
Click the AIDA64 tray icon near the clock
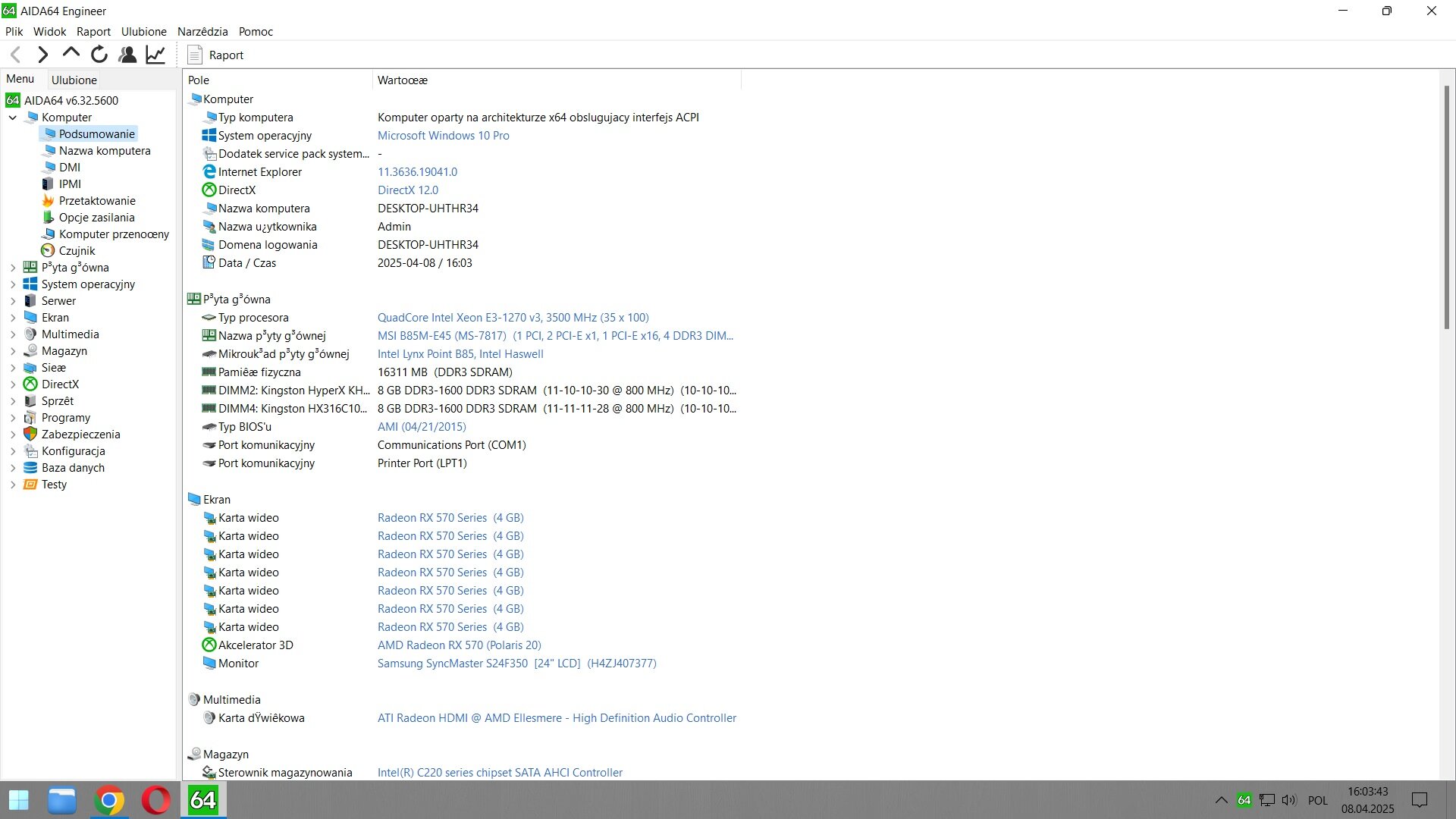click(x=1244, y=800)
